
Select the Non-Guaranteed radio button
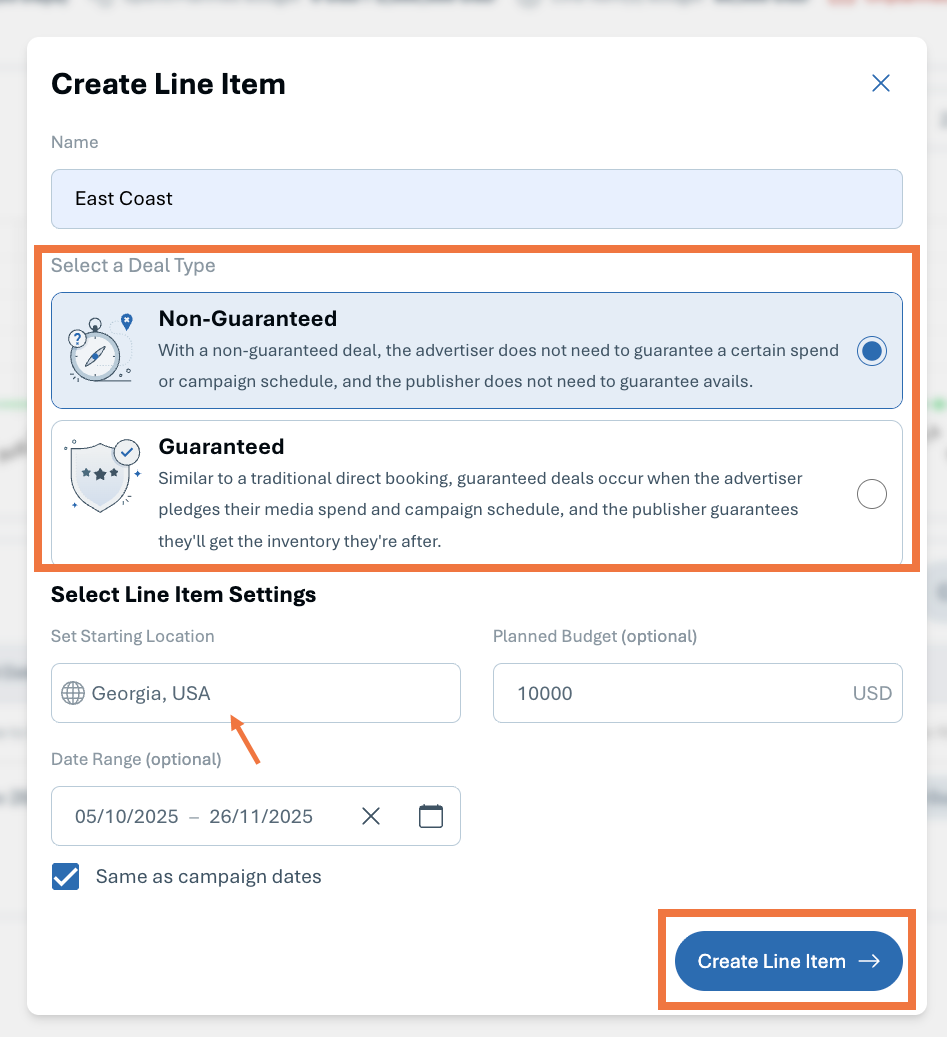point(872,351)
